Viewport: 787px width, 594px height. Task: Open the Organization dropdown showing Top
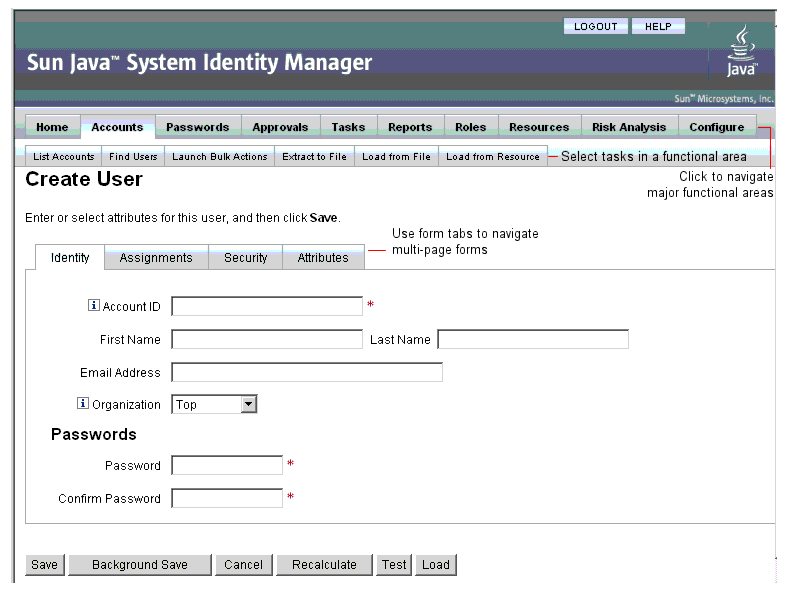coord(214,404)
